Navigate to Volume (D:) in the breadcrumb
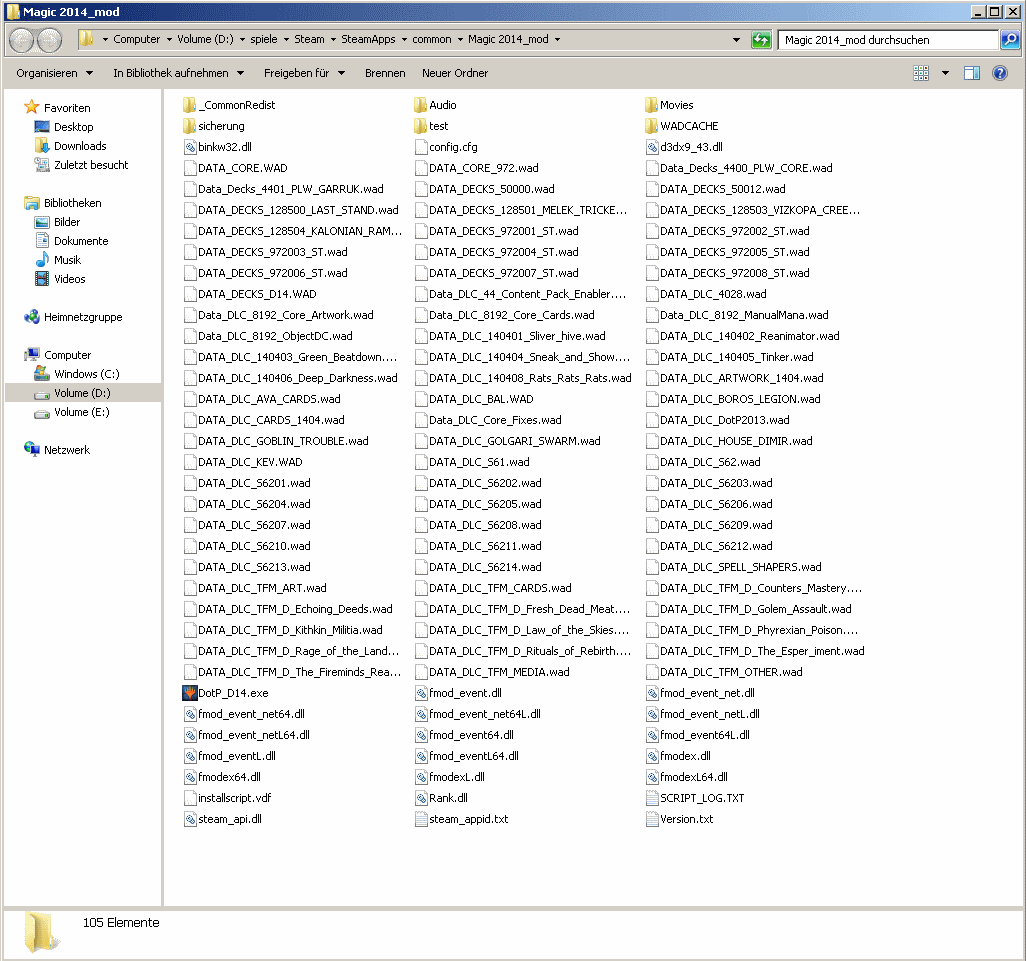This screenshot has width=1026, height=961. (205, 39)
